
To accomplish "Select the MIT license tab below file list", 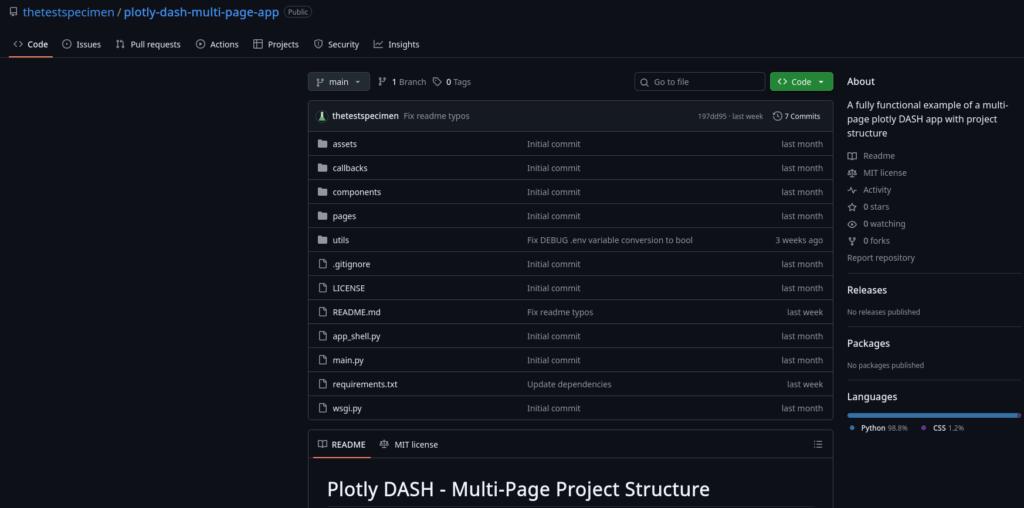I will pos(409,445).
